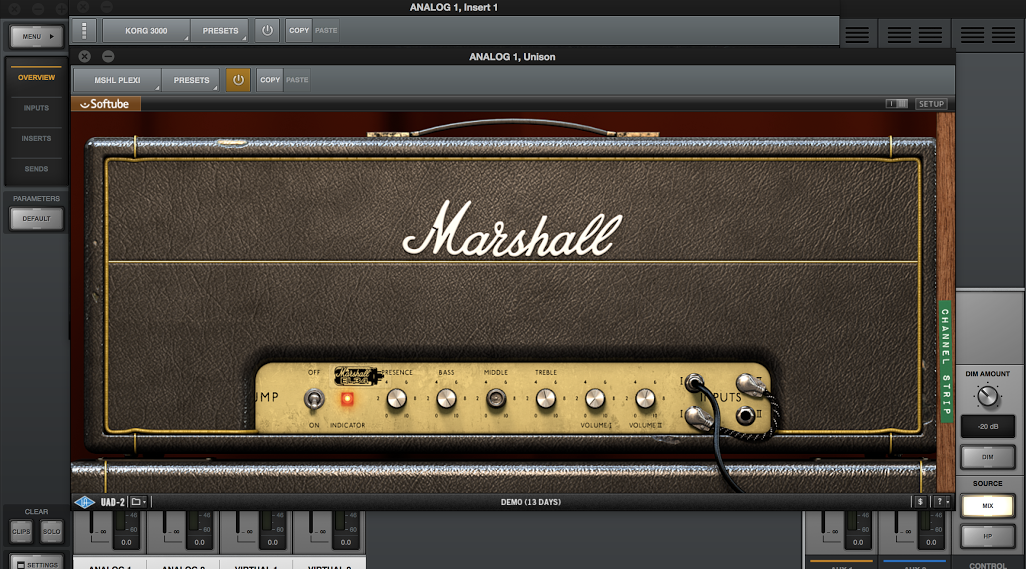Select HP as monitor source
Image resolution: width=1026 pixels, height=569 pixels.
click(987, 536)
